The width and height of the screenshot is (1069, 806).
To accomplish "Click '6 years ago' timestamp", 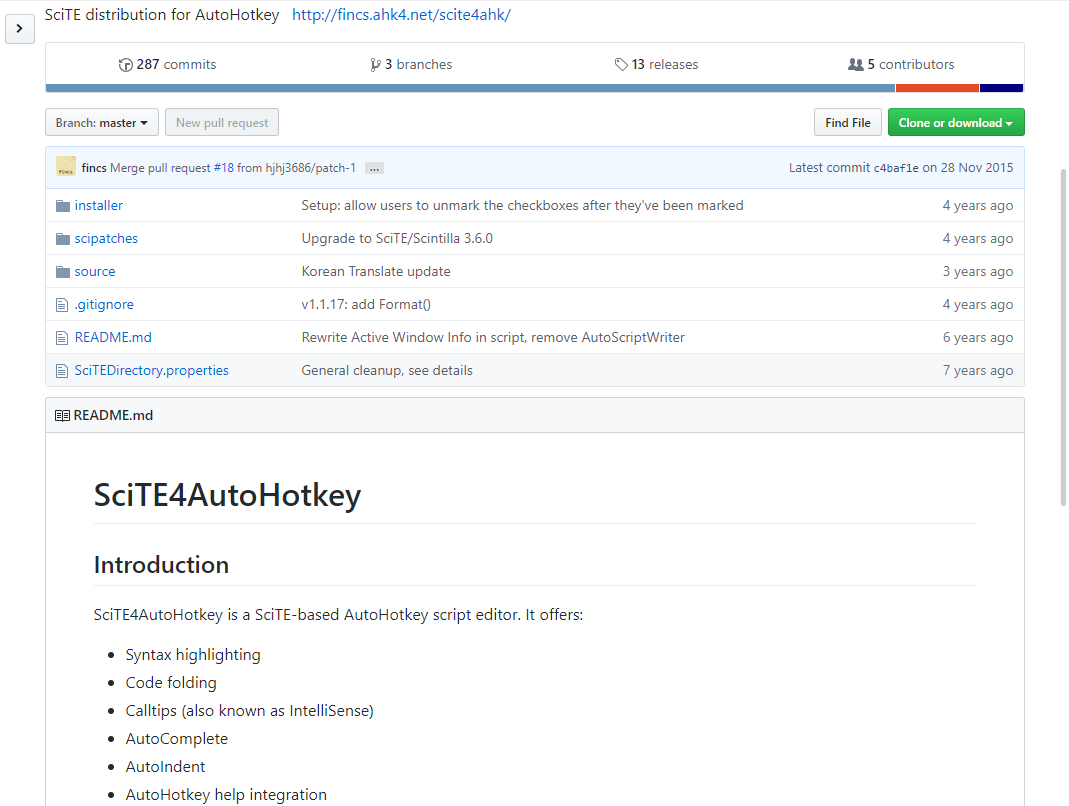I will click(978, 337).
